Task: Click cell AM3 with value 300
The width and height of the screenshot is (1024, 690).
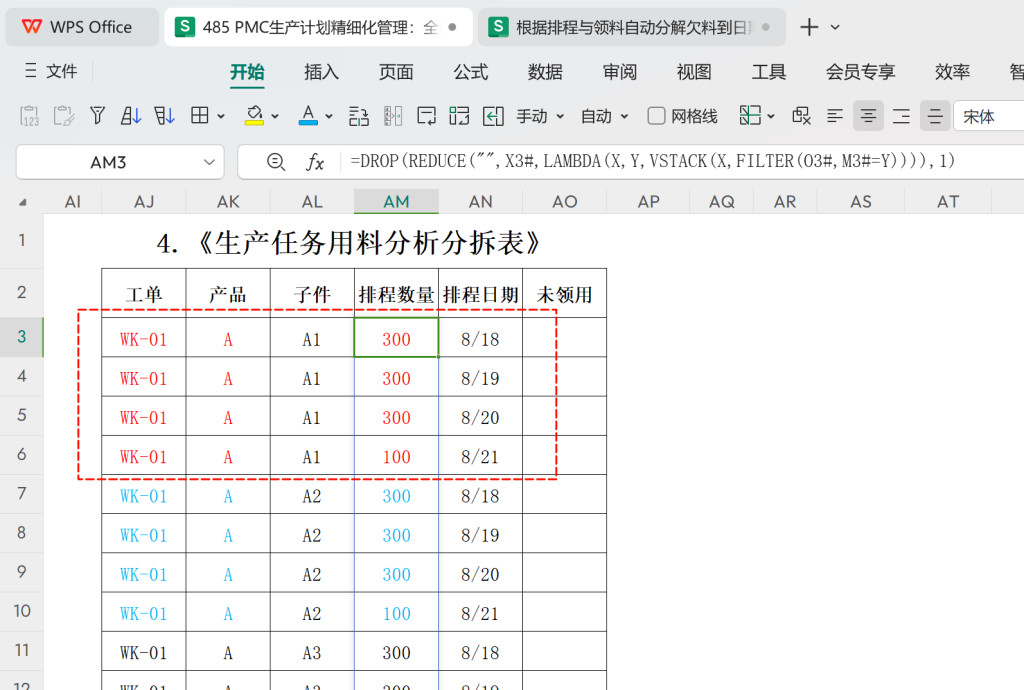Action: 396,338
